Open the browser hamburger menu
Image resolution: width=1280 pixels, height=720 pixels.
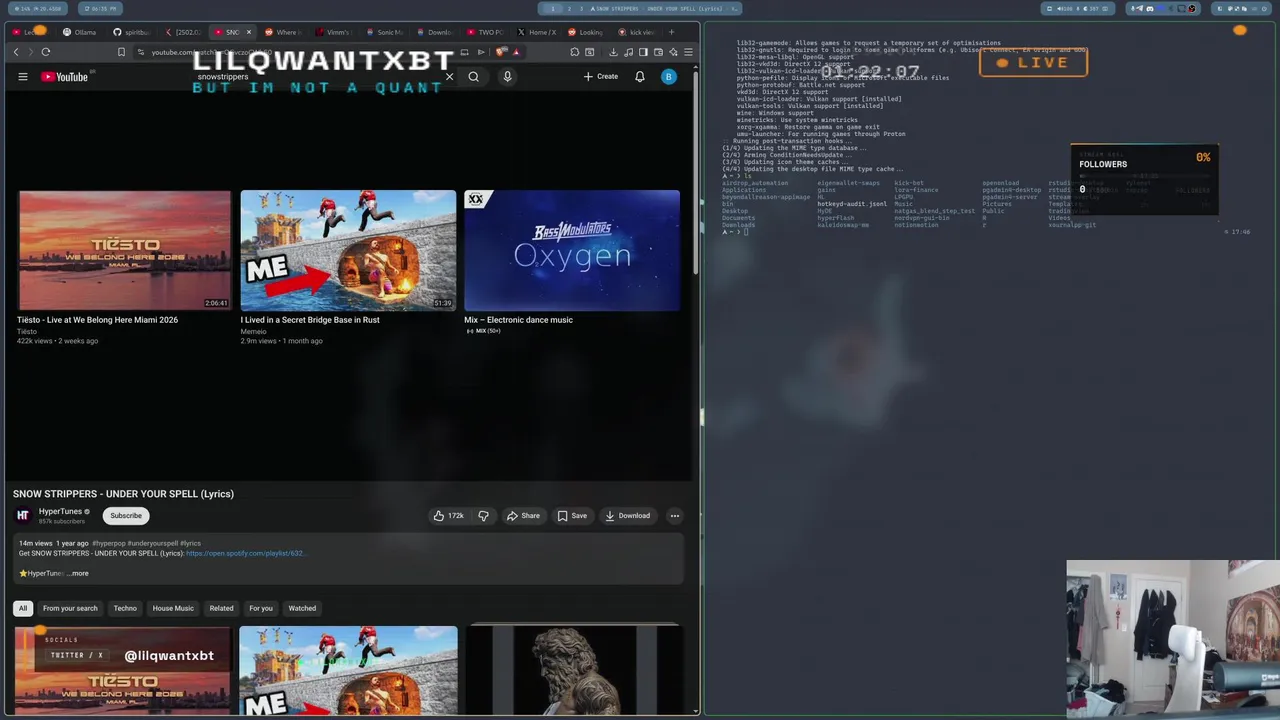(x=689, y=52)
